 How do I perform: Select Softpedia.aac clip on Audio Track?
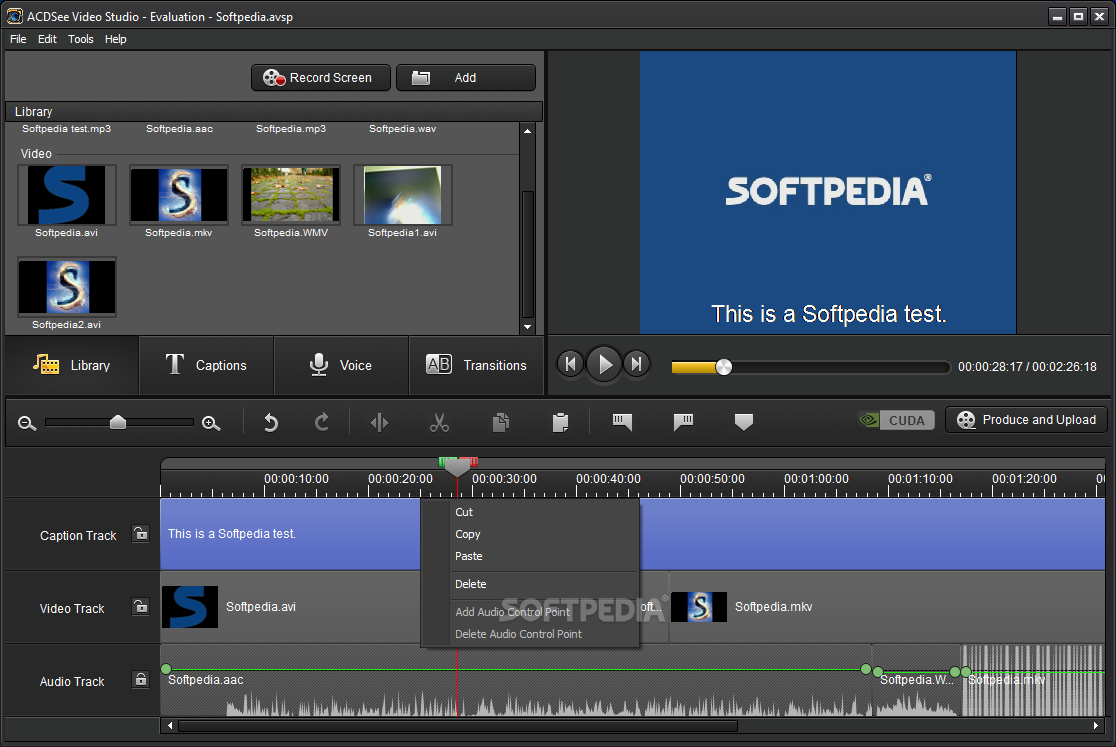515,680
